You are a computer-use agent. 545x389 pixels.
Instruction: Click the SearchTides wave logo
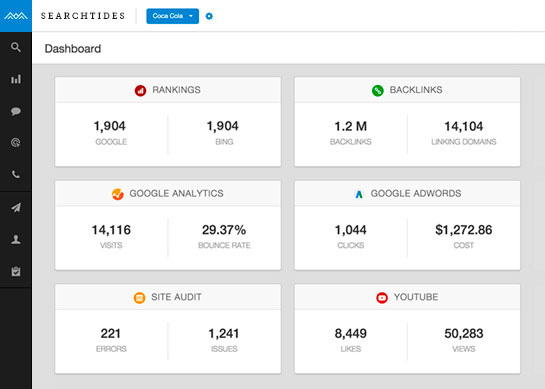point(16,16)
